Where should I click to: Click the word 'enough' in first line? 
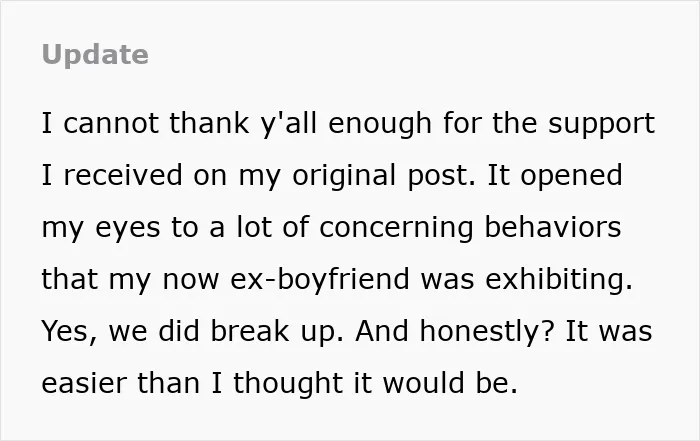380,126
